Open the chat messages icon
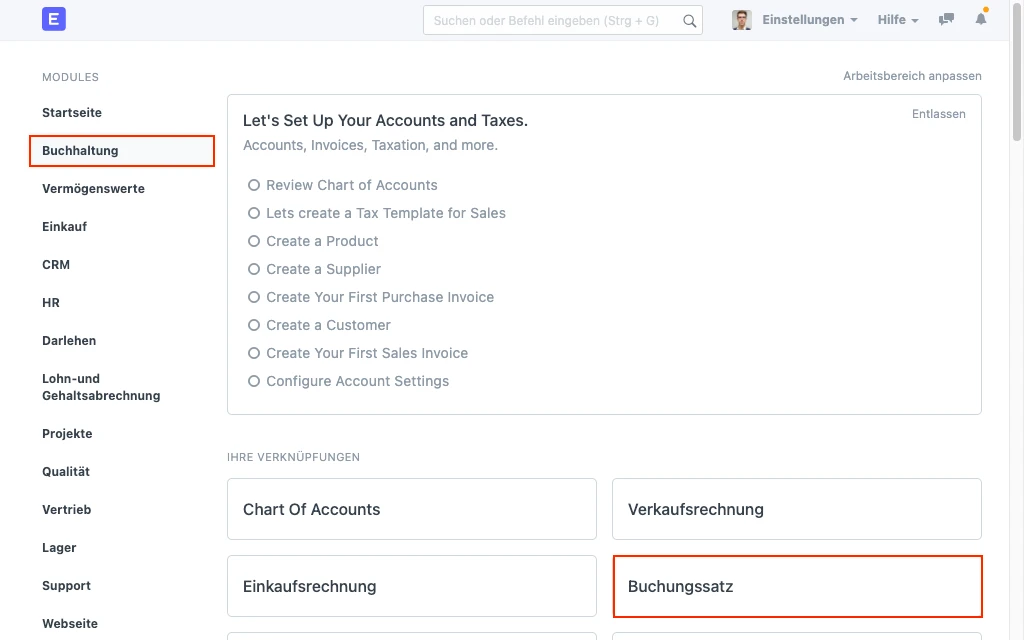1024x640 pixels. (x=946, y=20)
